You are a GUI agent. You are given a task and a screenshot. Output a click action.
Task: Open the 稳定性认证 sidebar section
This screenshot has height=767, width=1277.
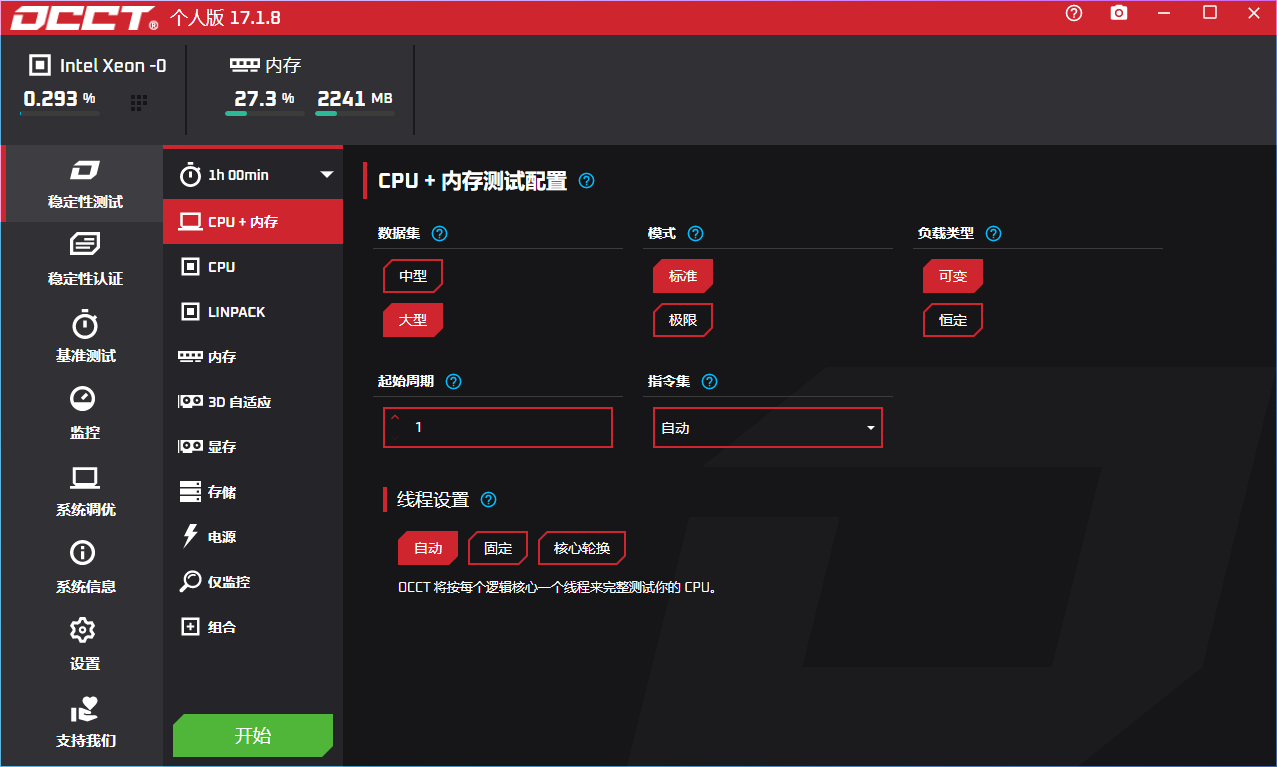pos(85,261)
